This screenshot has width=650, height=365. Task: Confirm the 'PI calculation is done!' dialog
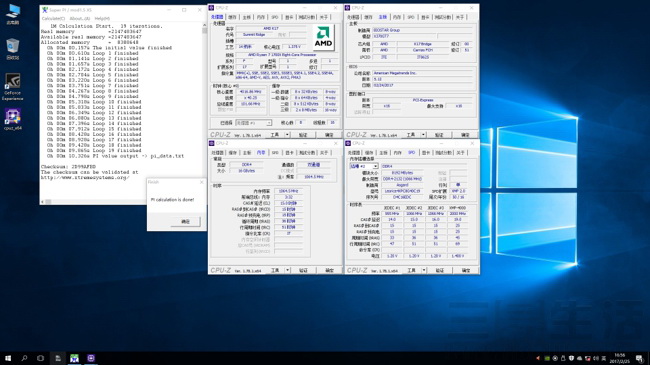pos(185,221)
